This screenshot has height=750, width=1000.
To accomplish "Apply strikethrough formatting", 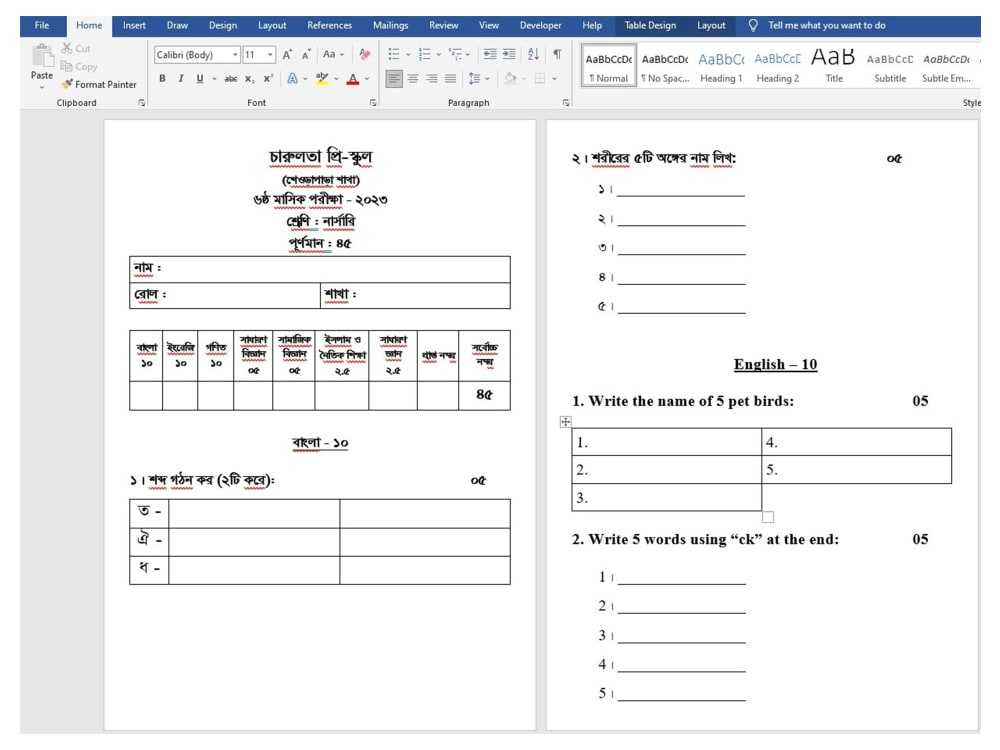I will (230, 78).
